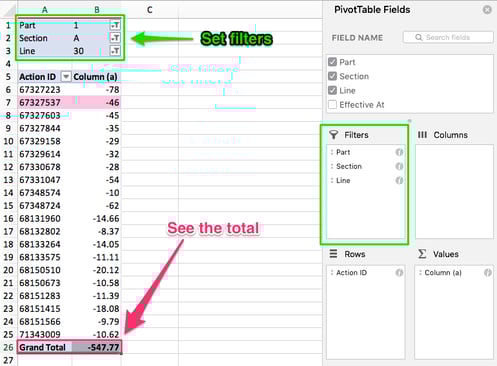This screenshot has height=366, width=497.
Task: Click info icon for Line in Filters
Action: [x=399, y=181]
